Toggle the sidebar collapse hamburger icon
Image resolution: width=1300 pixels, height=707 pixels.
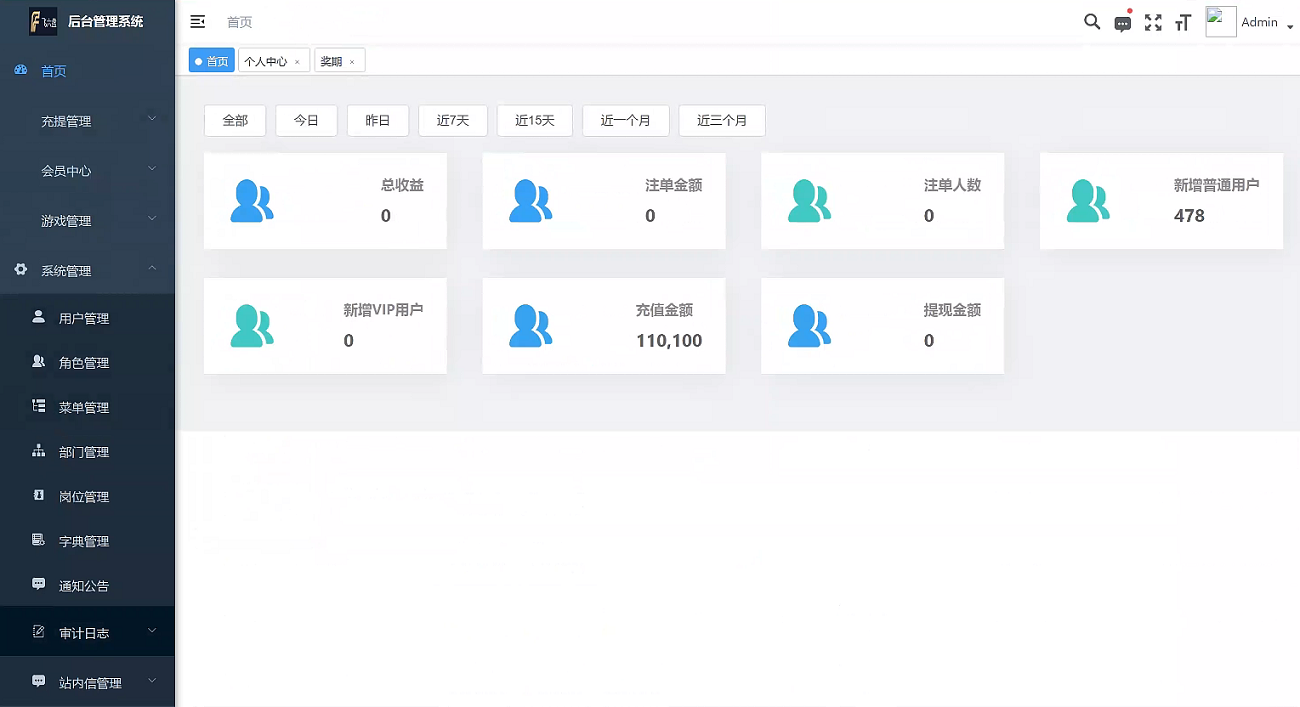[197, 22]
